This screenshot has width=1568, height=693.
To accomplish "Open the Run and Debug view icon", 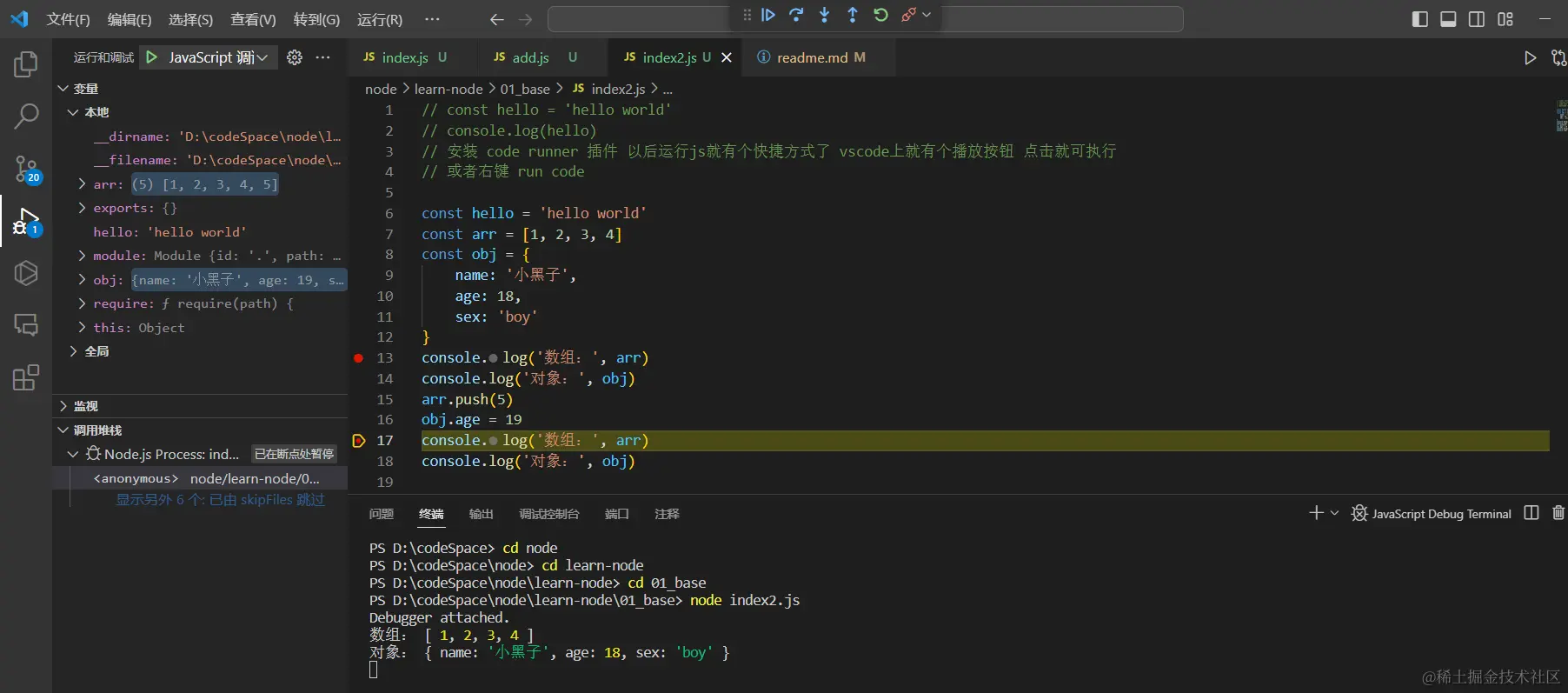I will click(x=26, y=222).
